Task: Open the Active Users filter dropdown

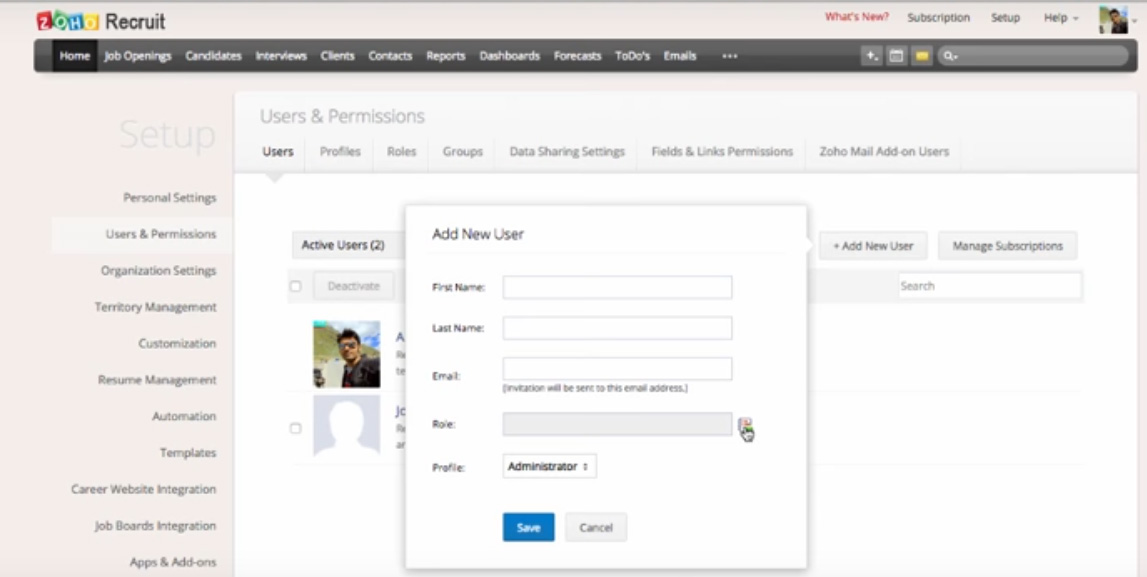Action: [344, 245]
